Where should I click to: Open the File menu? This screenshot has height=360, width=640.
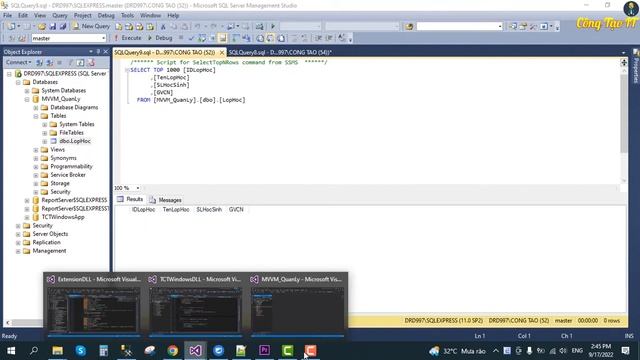(x=7, y=15)
